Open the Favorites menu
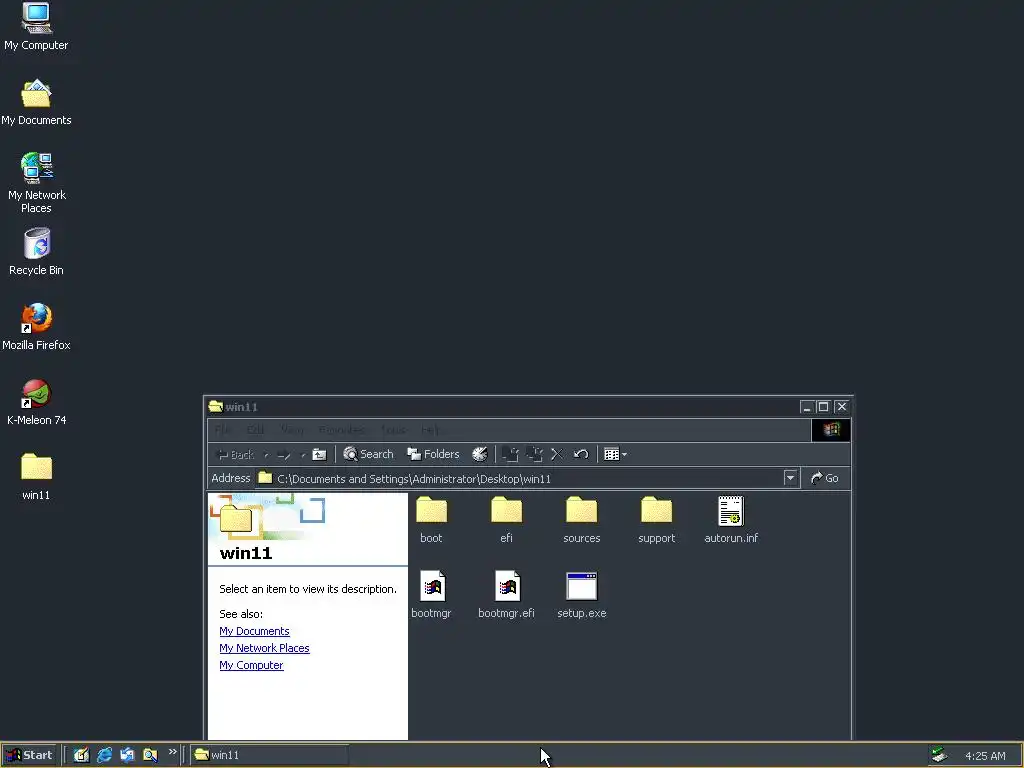 [x=342, y=430]
